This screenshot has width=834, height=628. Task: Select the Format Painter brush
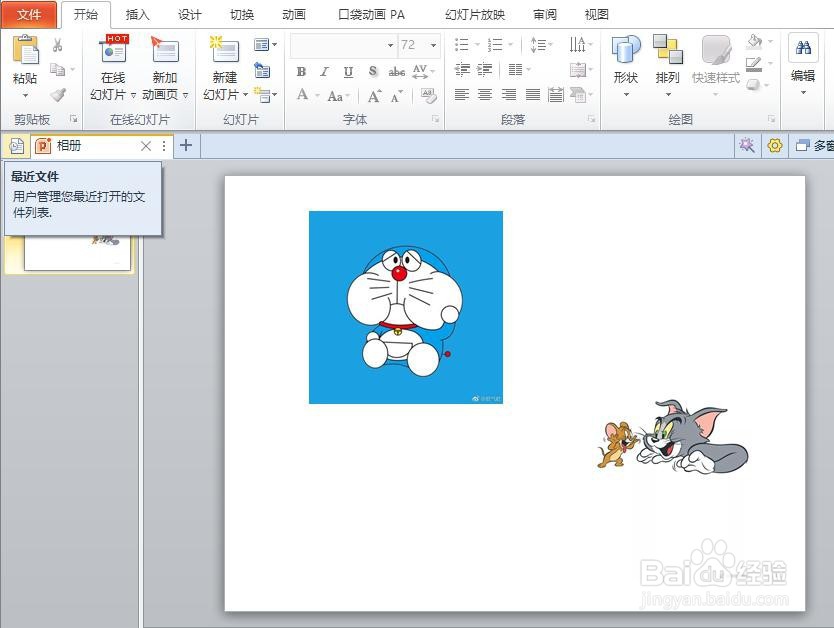coord(57,95)
